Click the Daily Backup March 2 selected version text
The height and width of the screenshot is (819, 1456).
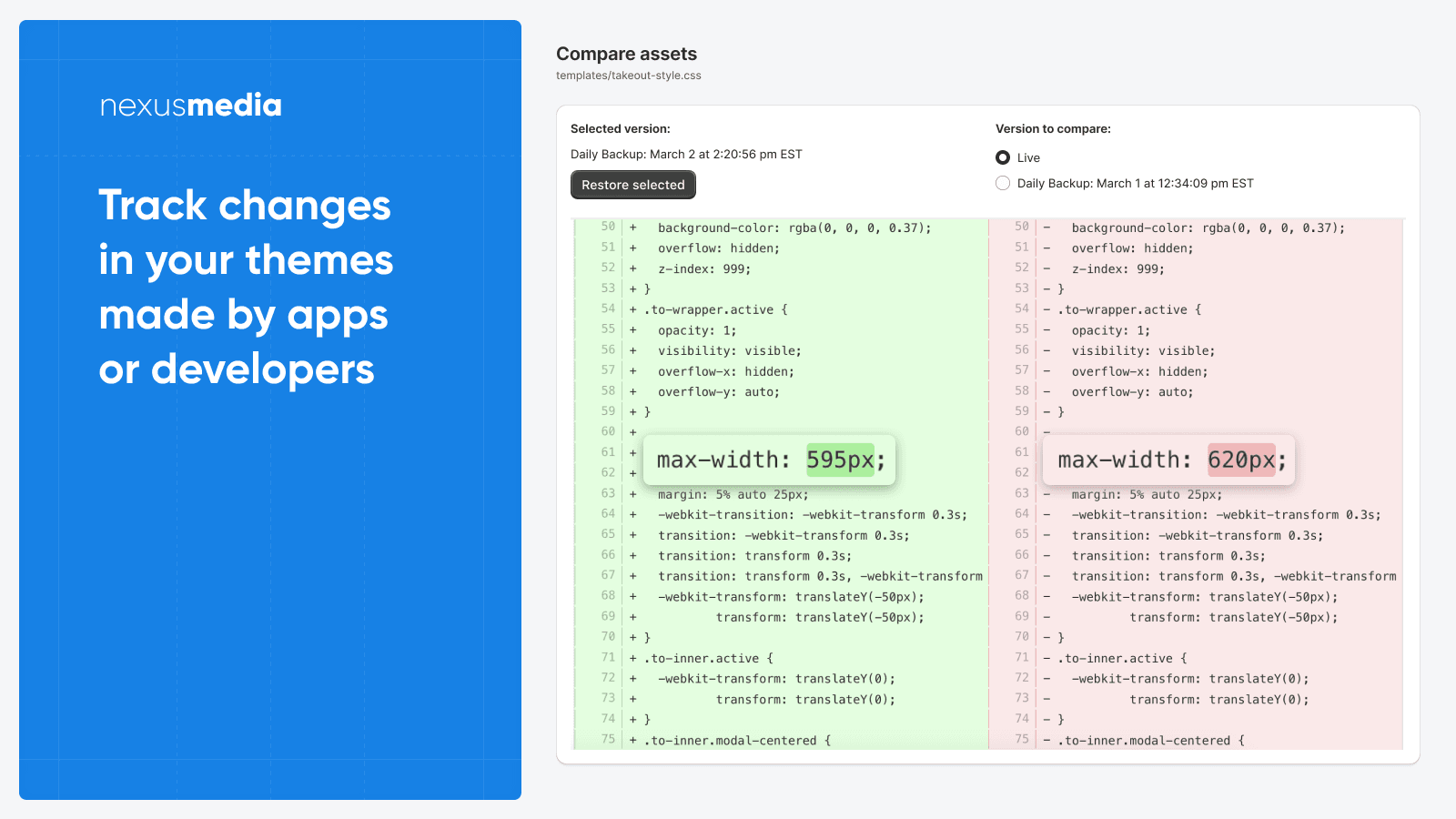[x=686, y=154]
